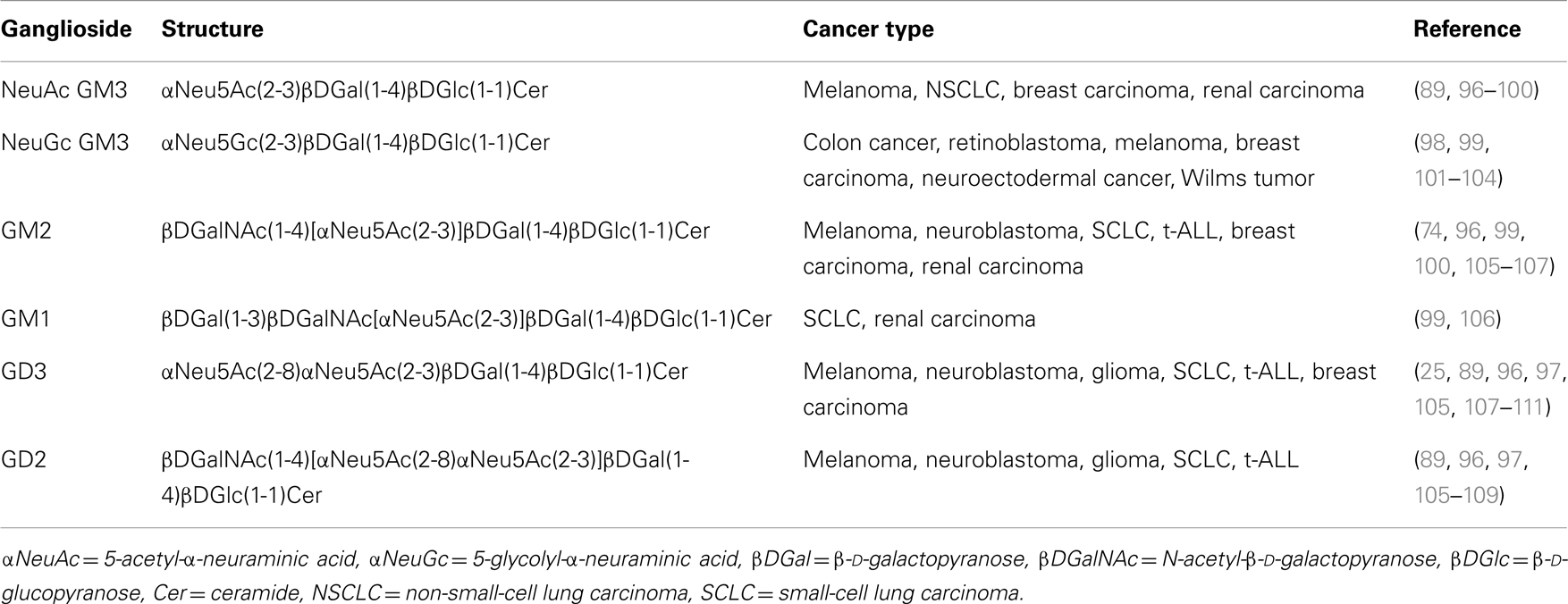Select the GM1 ganglioside cell
1568x604 pixels.
point(26,319)
